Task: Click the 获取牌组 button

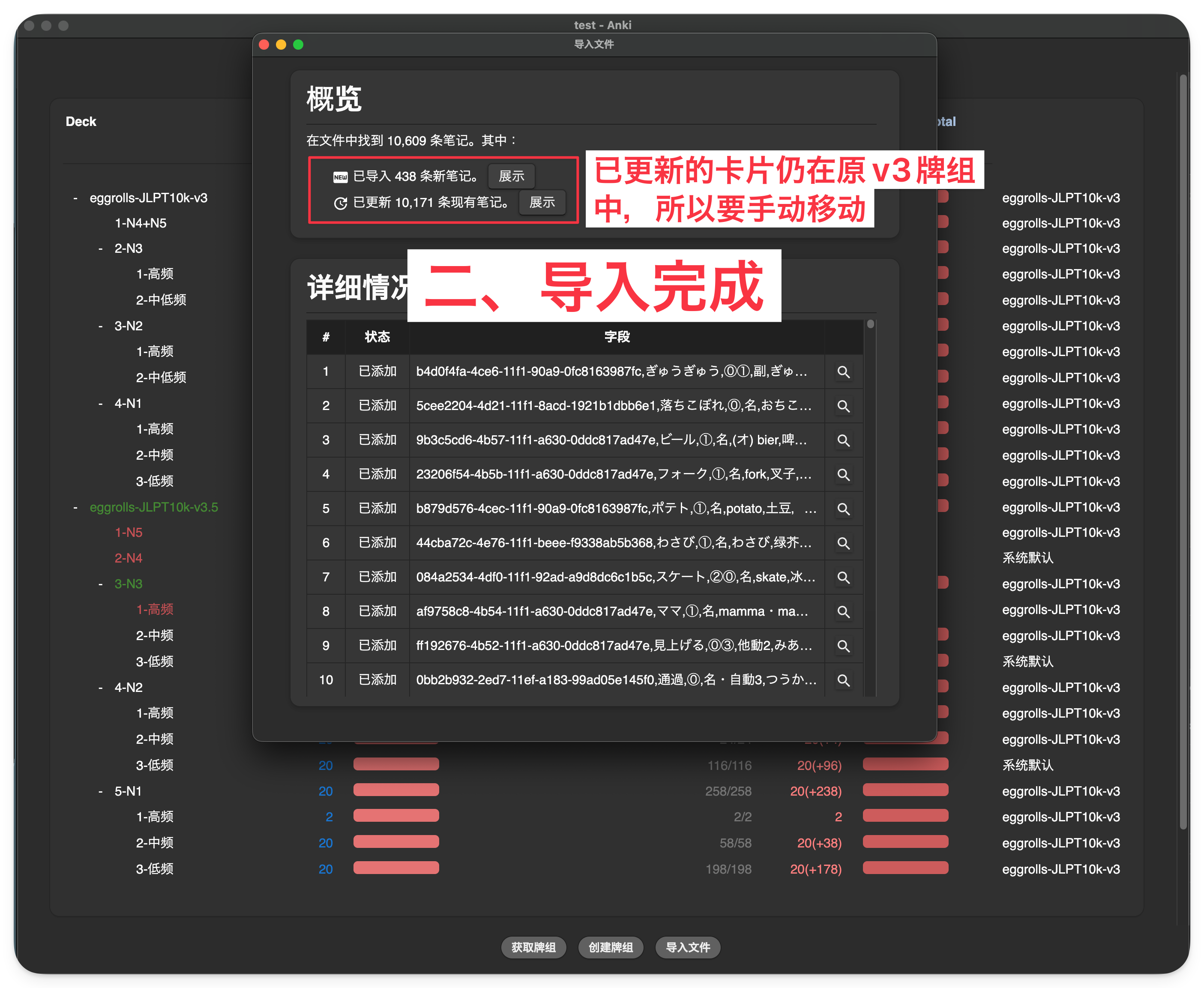Action: [533, 947]
